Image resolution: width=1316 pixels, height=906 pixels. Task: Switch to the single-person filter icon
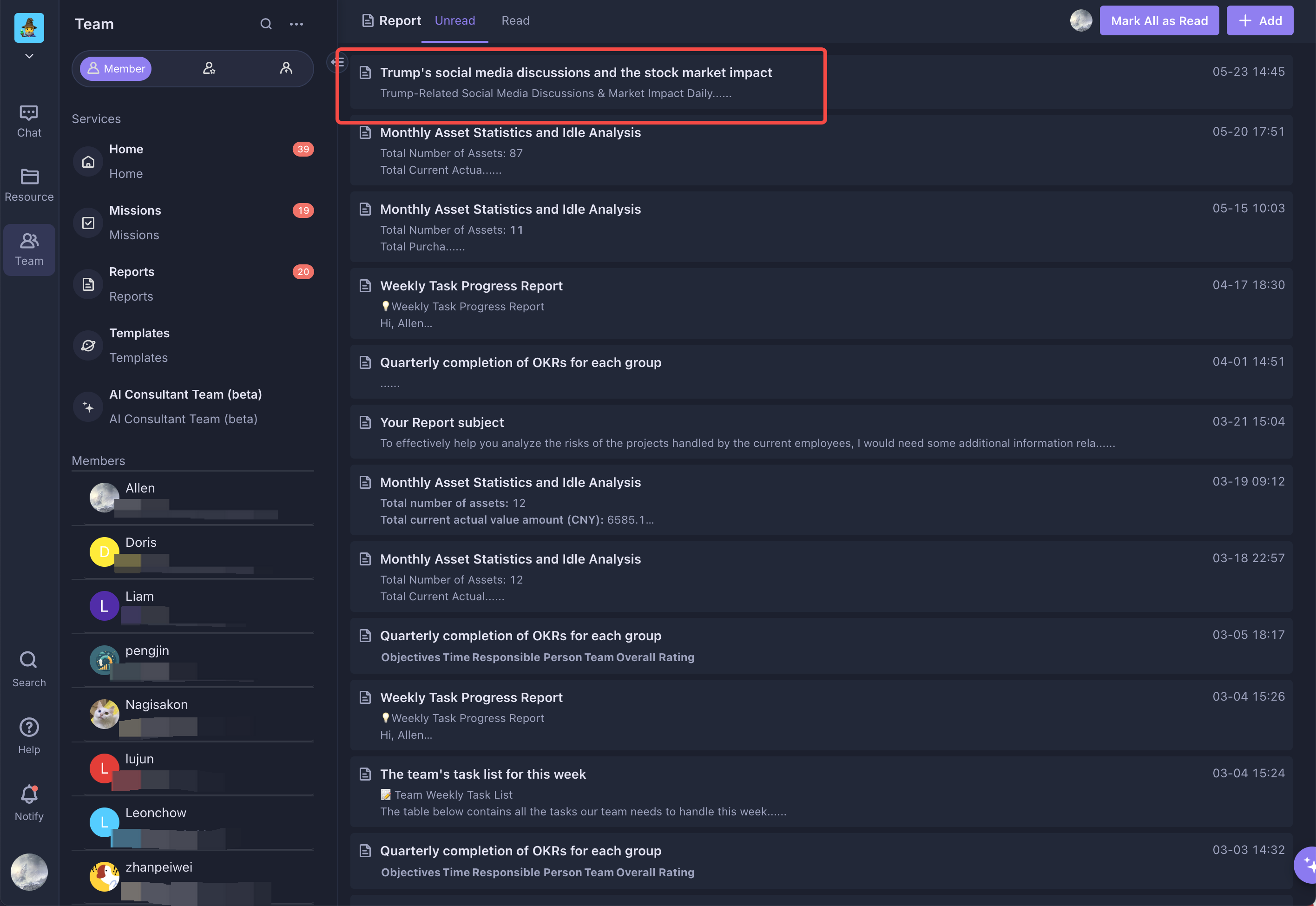click(x=286, y=69)
